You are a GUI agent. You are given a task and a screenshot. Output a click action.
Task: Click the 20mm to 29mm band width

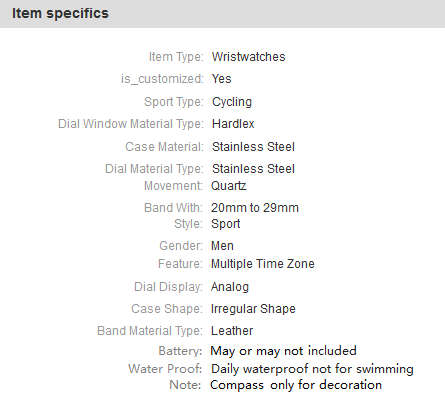tap(255, 208)
